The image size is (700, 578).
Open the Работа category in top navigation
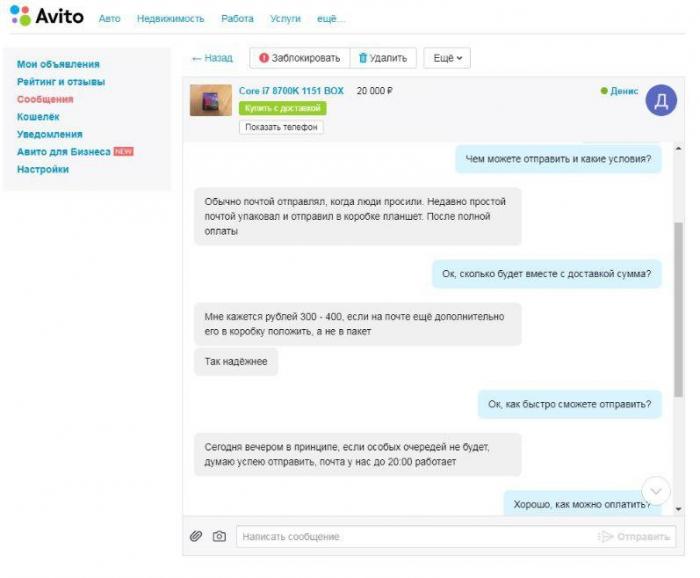(238, 19)
